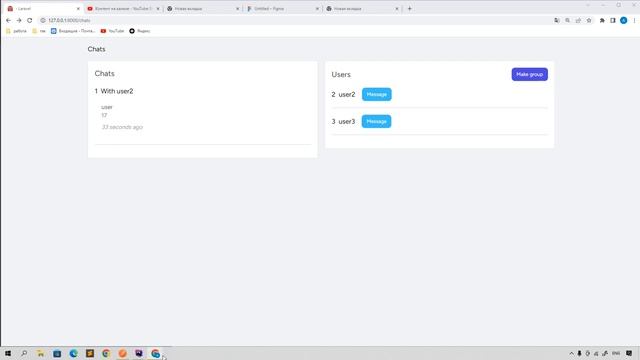The image size is (640, 360).
Task: Open the first Chrome icon on the taskbar
Action: click(106, 353)
